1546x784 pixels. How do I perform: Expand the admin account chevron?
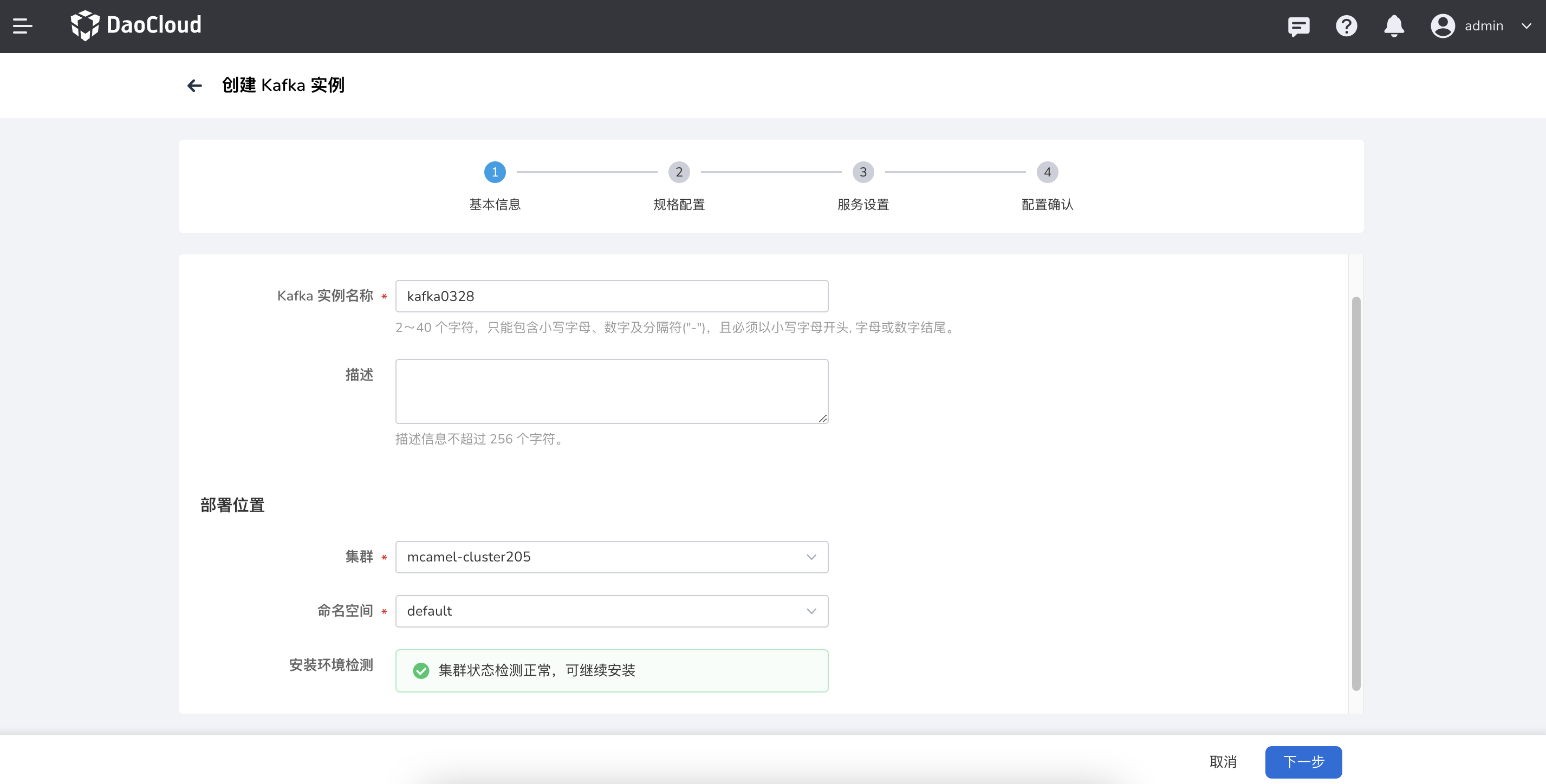[x=1527, y=26]
